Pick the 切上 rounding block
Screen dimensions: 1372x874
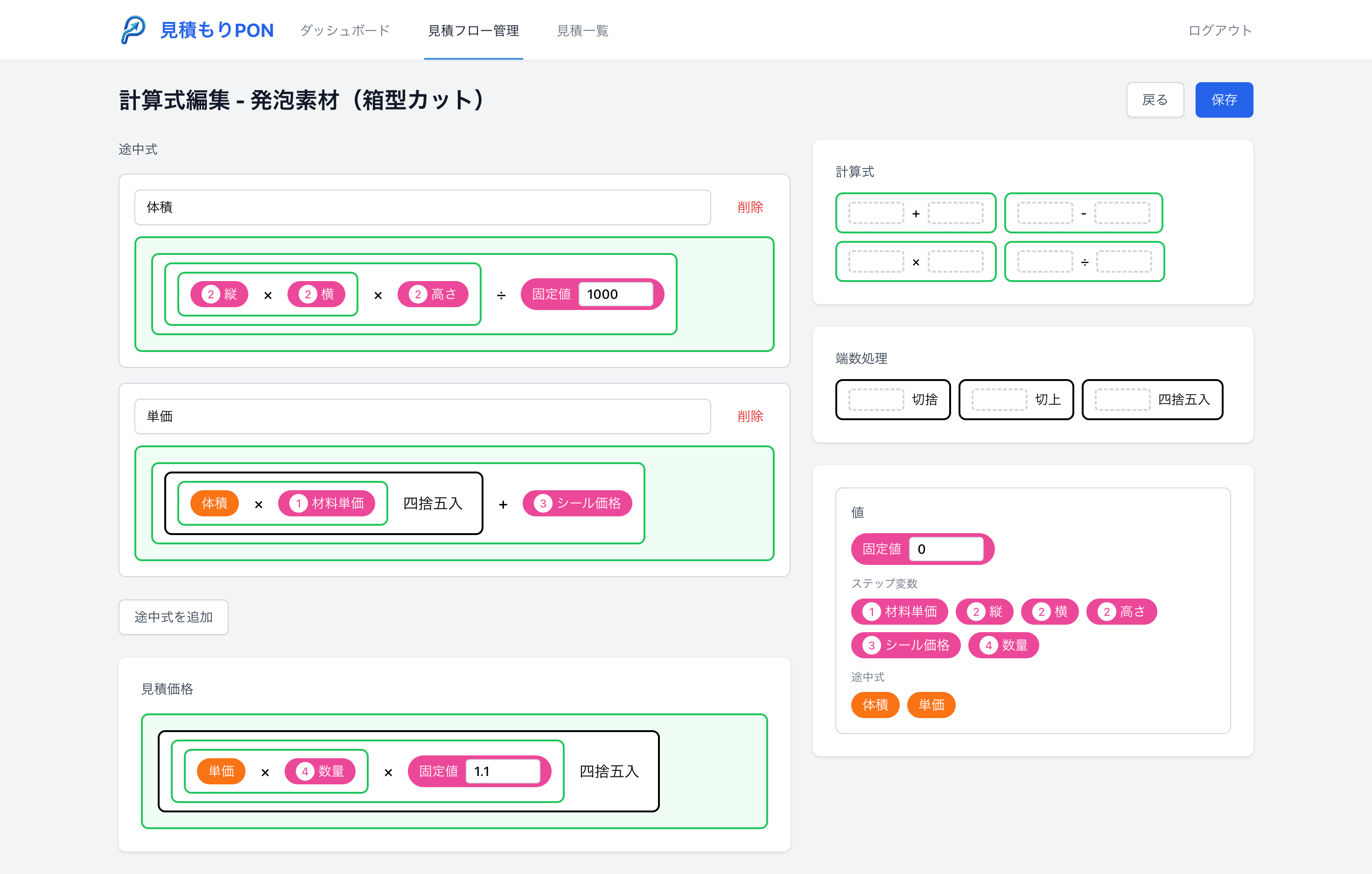1016,400
